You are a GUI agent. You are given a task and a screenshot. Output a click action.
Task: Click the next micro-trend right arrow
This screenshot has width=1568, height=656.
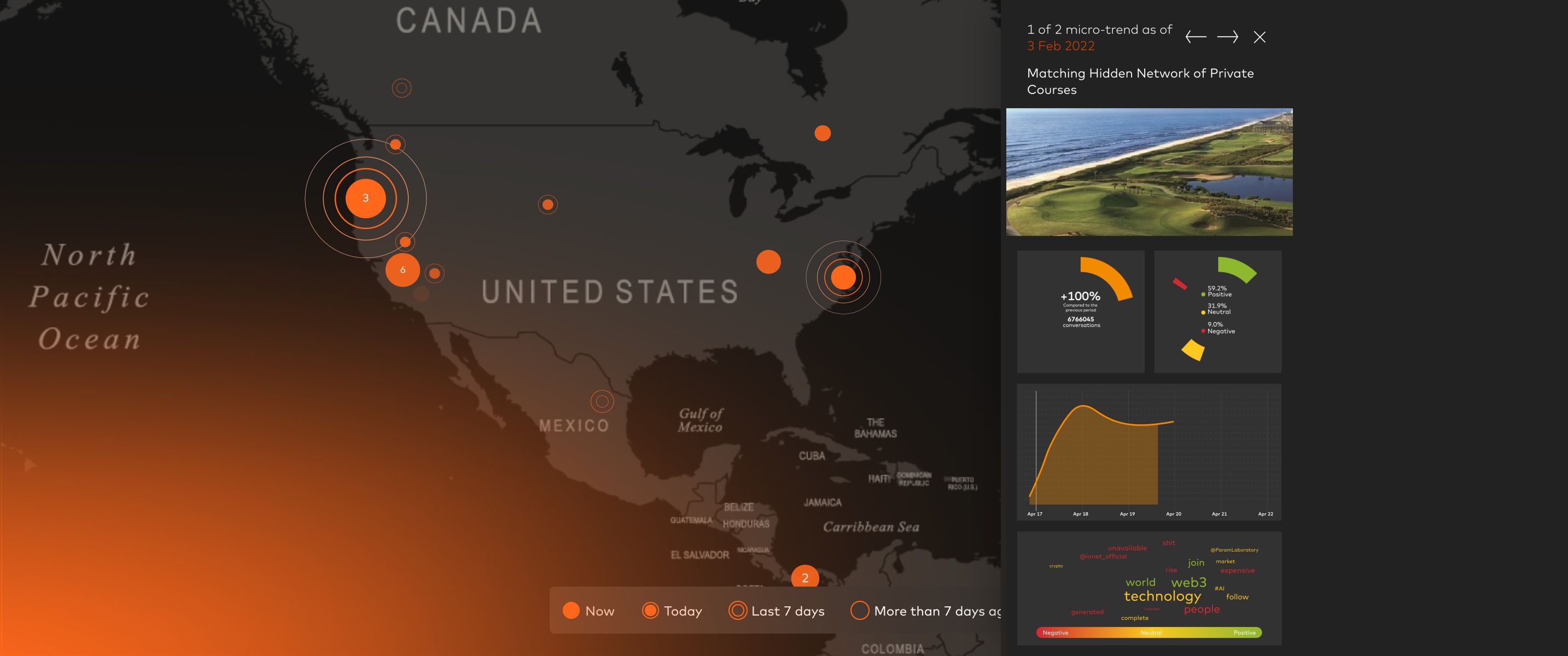coord(1227,37)
